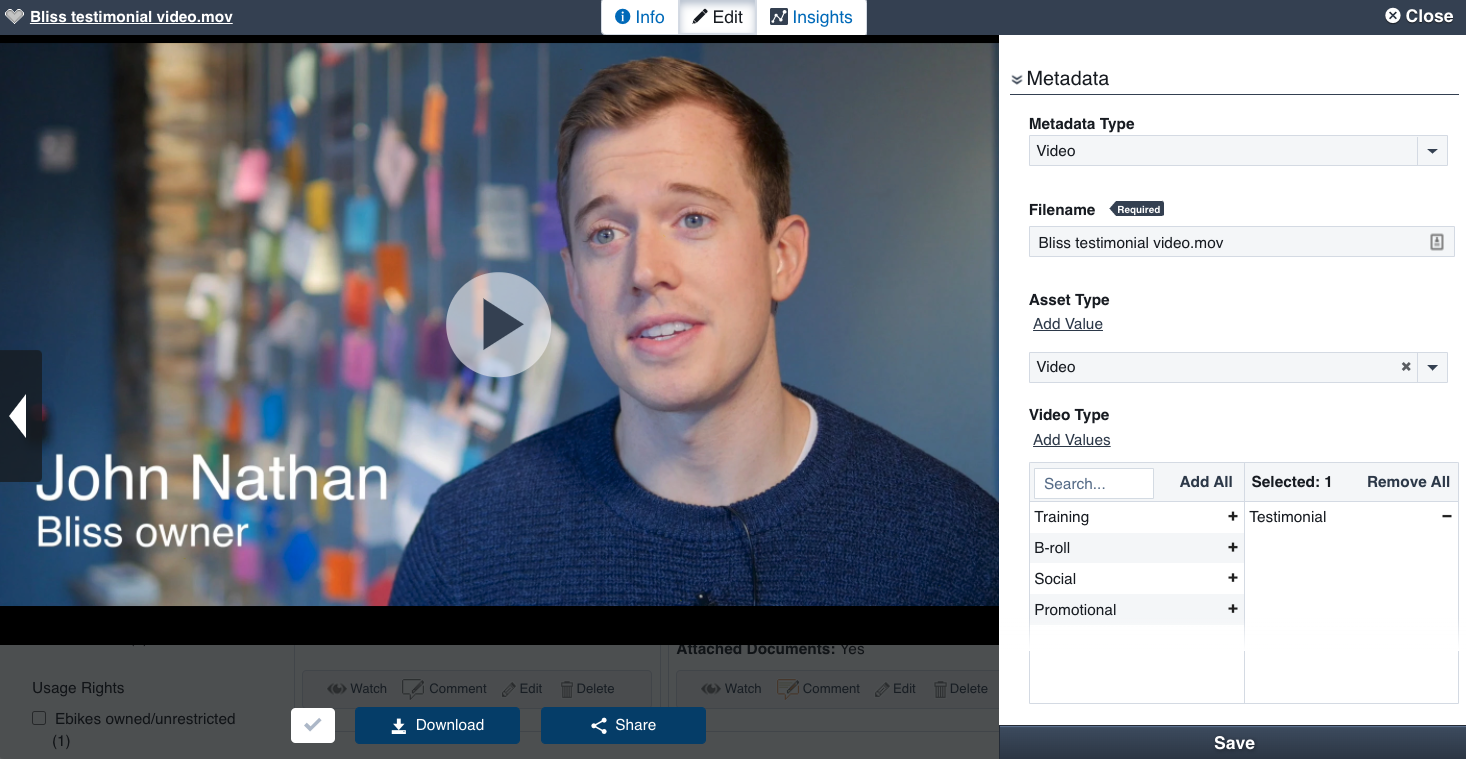
Task: Remove Testimonial with its minus icon
Action: click(1446, 517)
